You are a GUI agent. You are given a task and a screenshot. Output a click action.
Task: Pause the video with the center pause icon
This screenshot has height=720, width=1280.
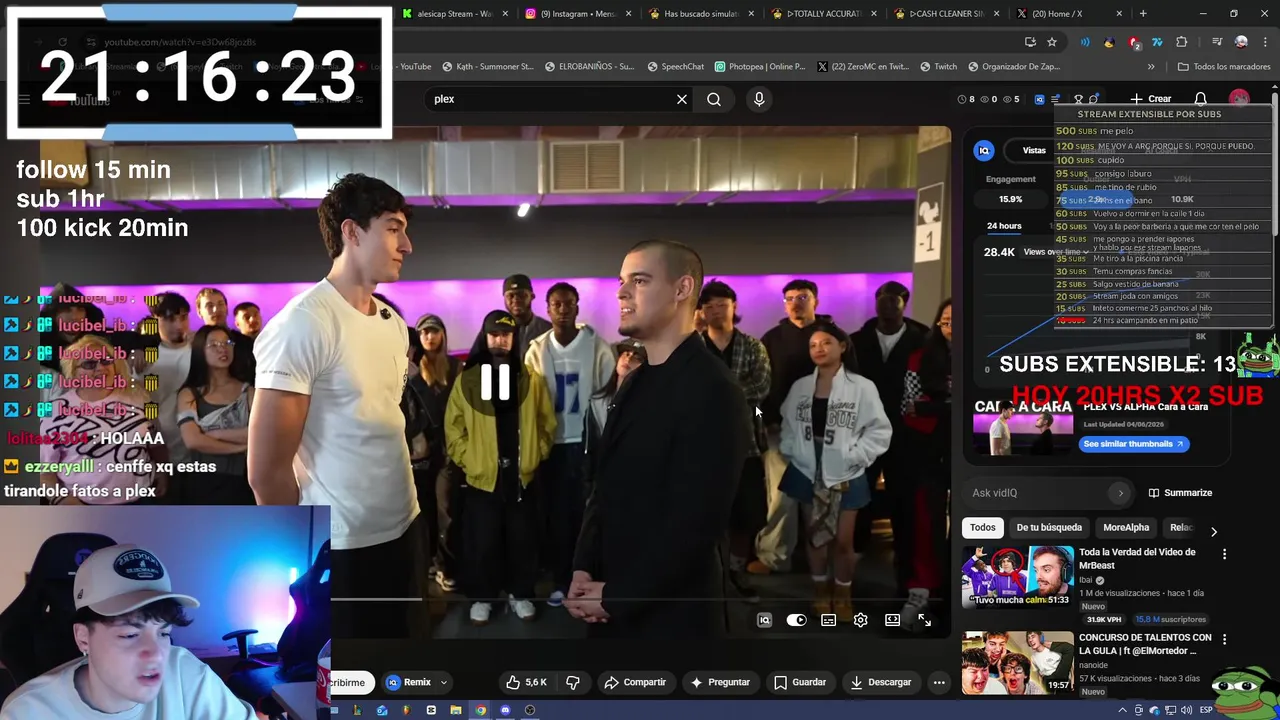[x=495, y=383]
